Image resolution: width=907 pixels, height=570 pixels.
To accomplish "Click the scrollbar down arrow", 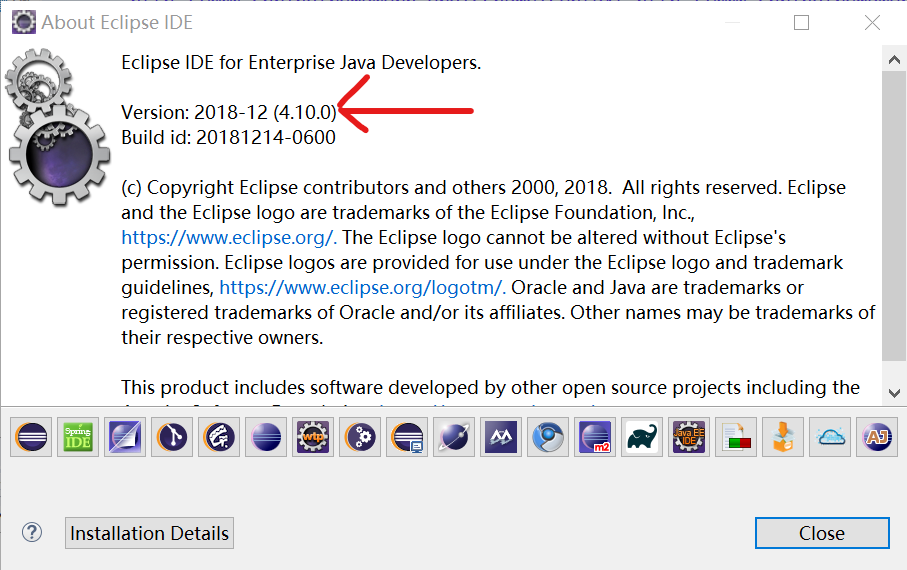I will [894, 393].
